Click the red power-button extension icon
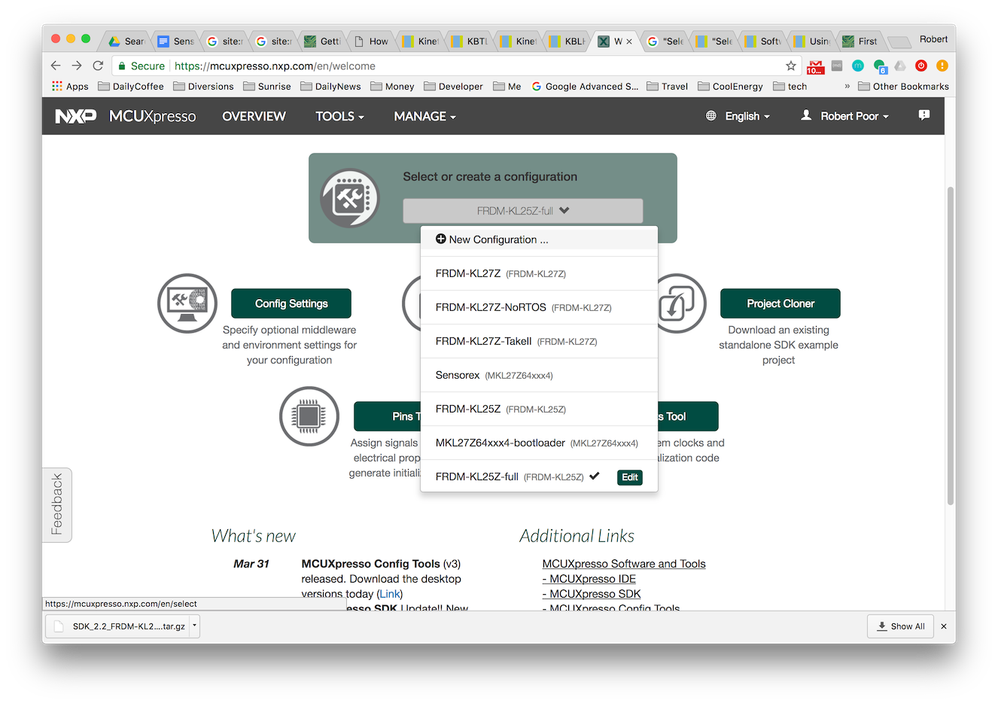The image size is (998, 704). point(921,66)
